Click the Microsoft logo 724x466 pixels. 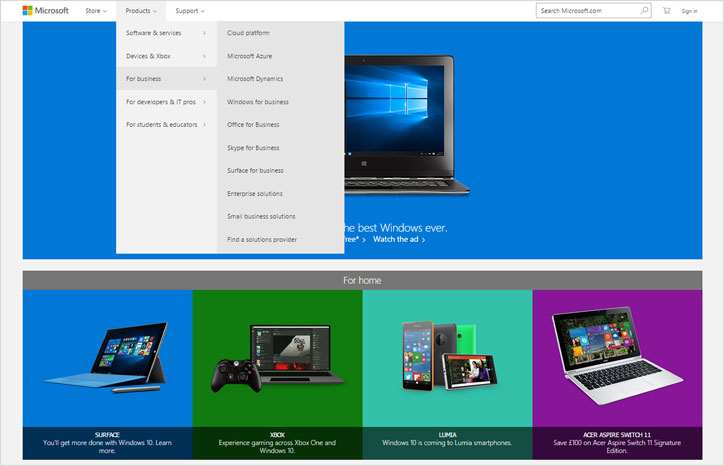click(45, 10)
